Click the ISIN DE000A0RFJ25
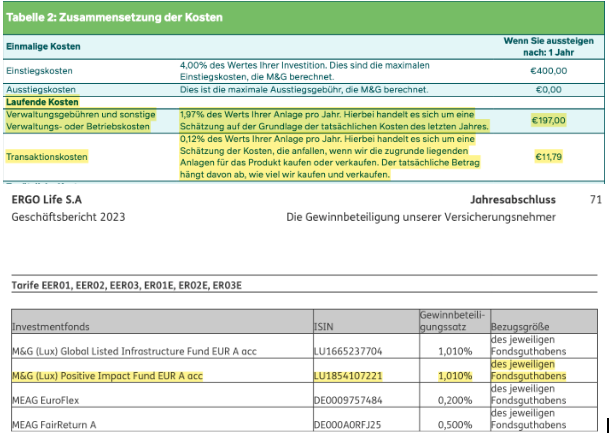Viewport: 609px width, 433px height. 348,425
